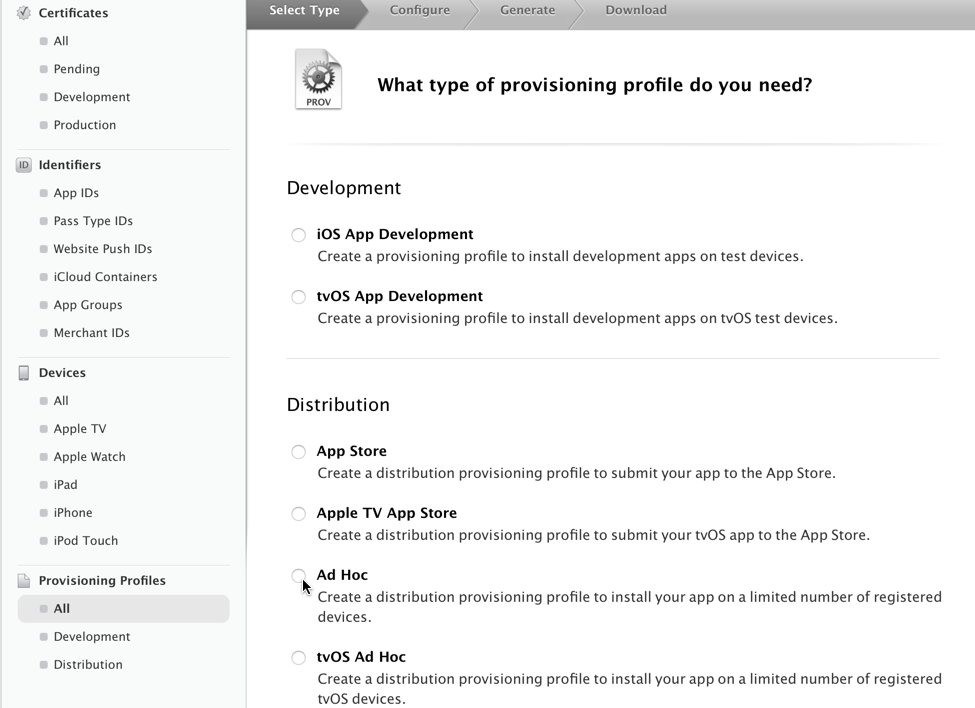The image size is (975, 708).
Task: Open Pending certificates
Action: tap(77, 69)
